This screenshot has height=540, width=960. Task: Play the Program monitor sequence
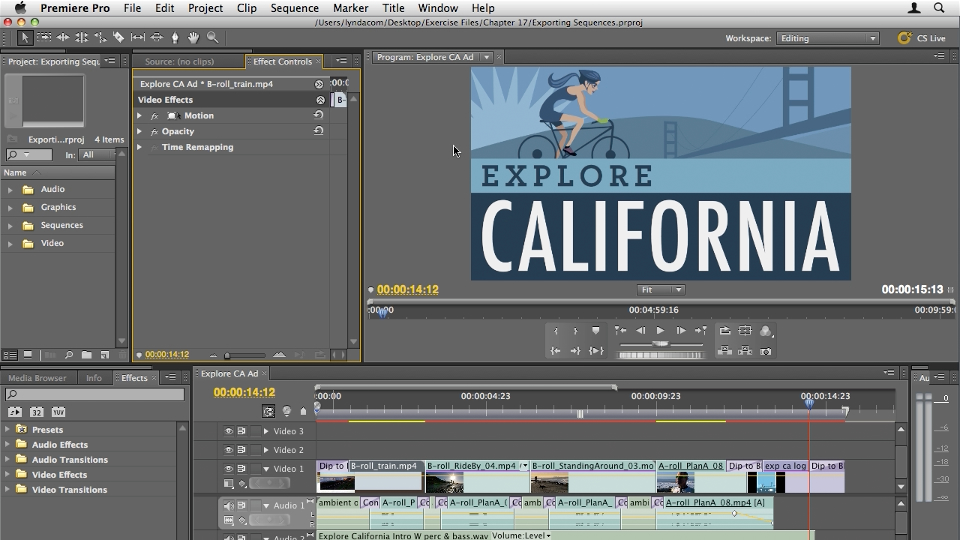point(660,331)
